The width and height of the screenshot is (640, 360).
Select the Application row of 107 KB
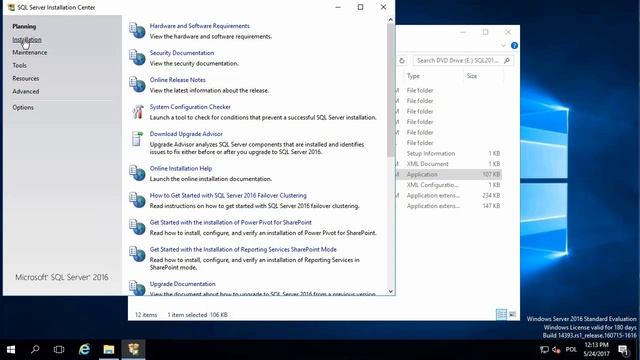tap(449, 174)
